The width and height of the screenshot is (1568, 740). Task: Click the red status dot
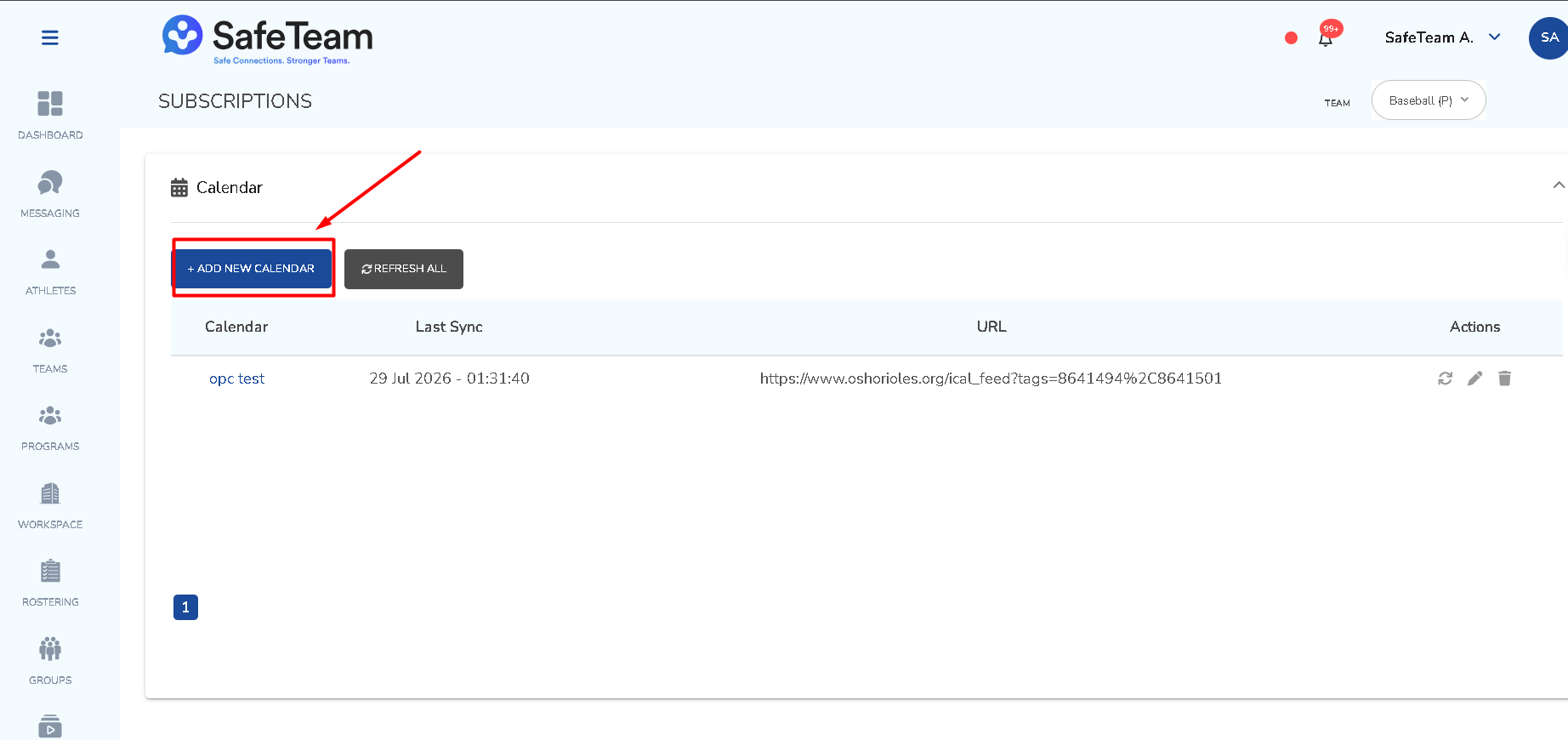click(1291, 37)
